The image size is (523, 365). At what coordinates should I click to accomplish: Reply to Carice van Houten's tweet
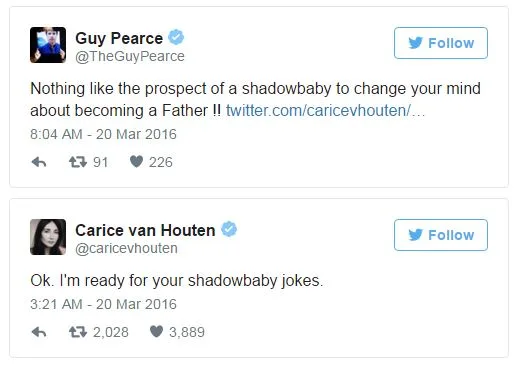point(39,332)
